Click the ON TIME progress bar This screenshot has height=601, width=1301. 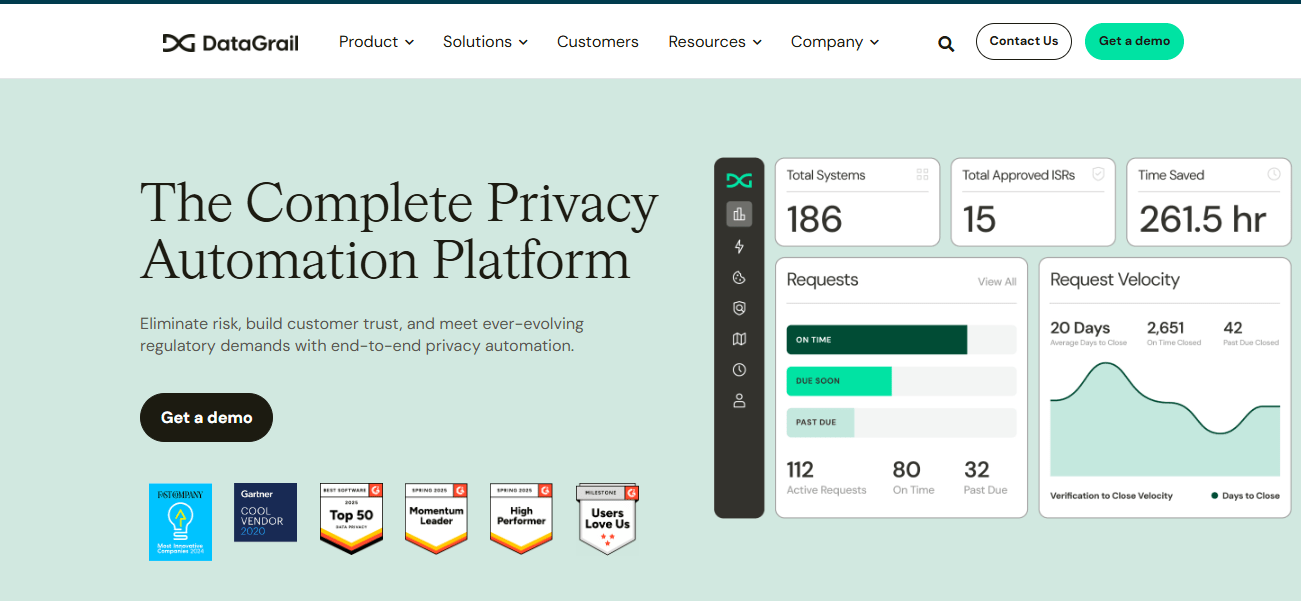[901, 340]
